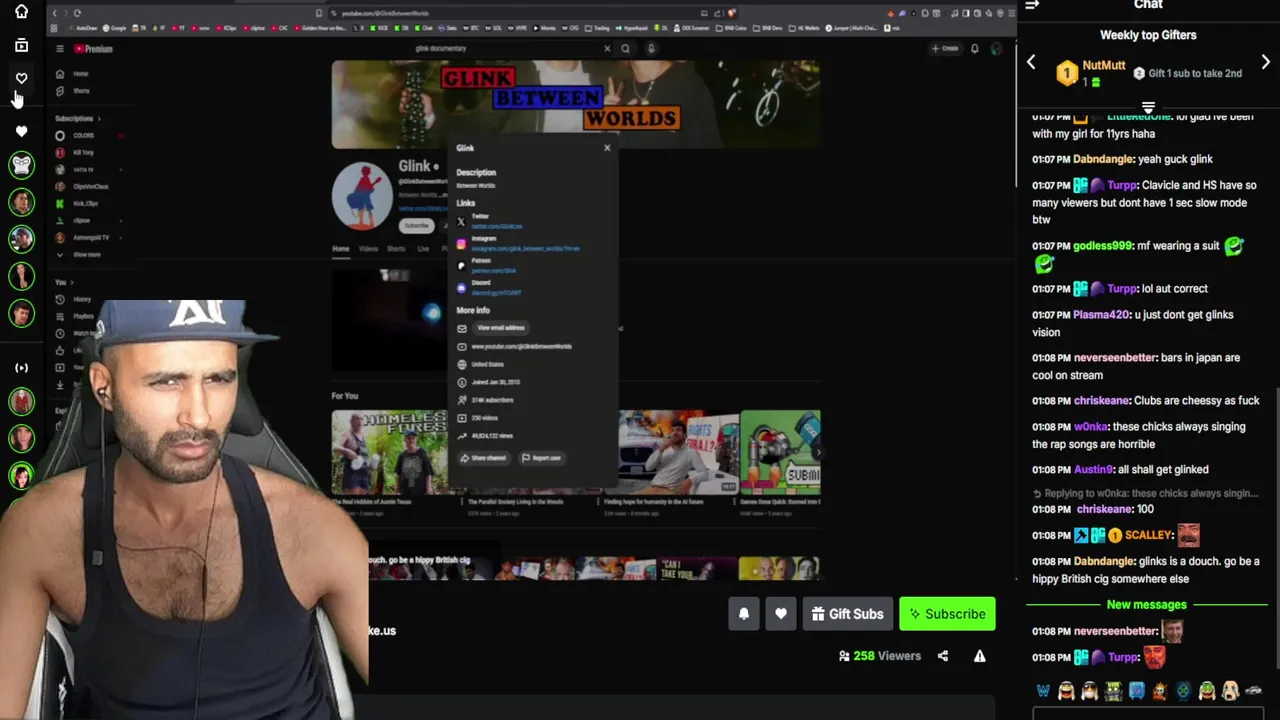Go to previous Weekly top Gifters slide
The image size is (1280, 720).
click(x=1031, y=63)
